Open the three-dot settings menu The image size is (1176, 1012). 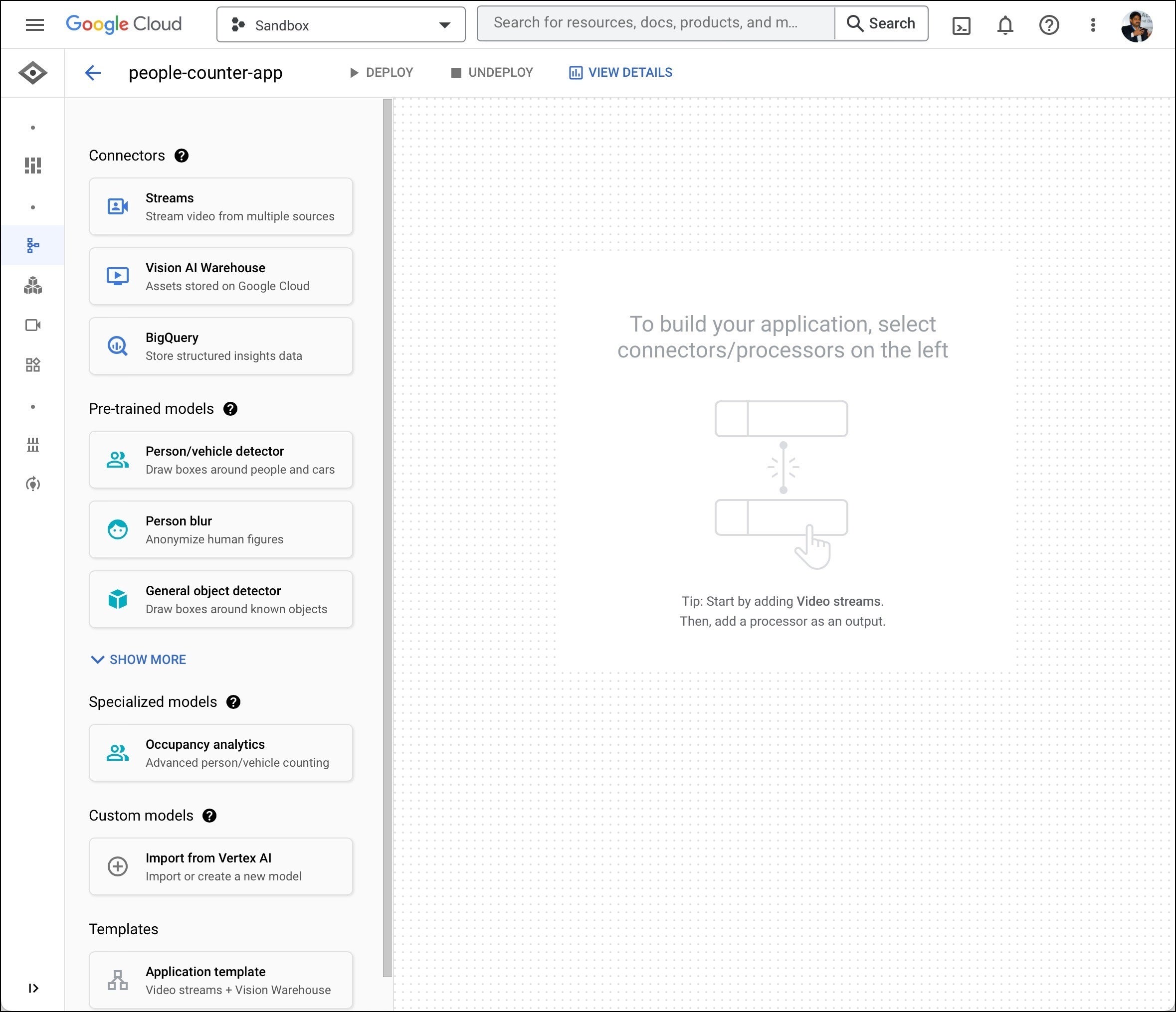tap(1093, 25)
